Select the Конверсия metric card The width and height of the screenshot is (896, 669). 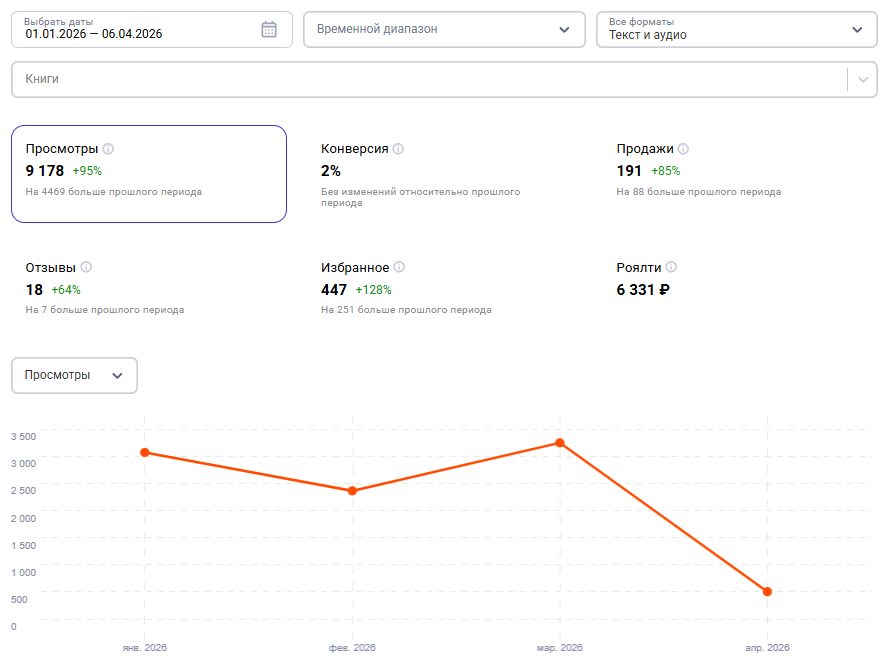[x=444, y=174]
